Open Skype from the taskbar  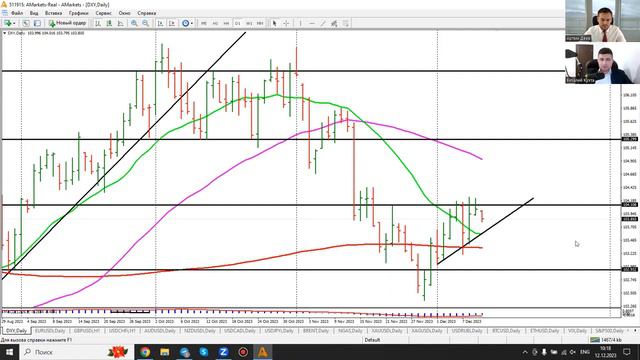(204, 351)
